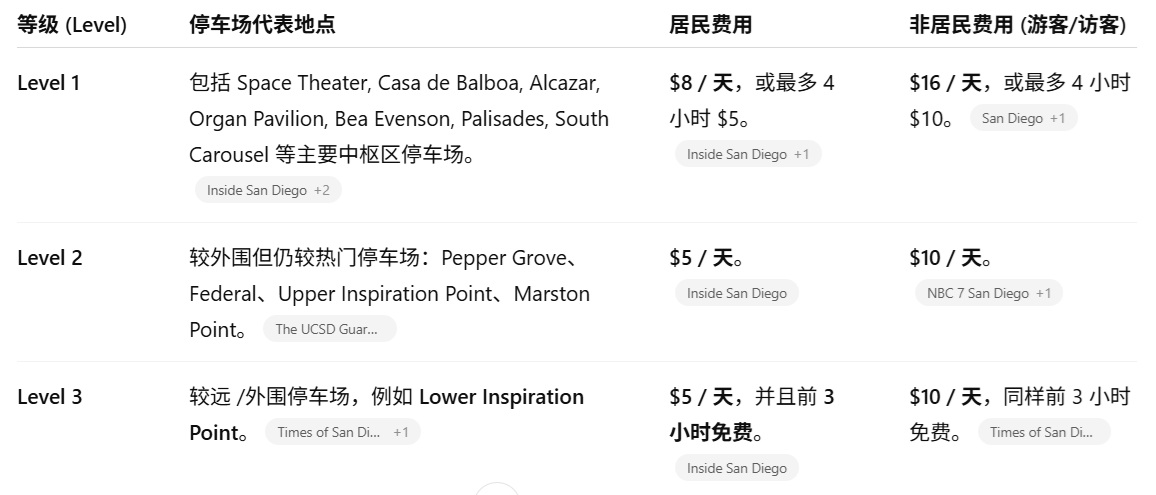The height and width of the screenshot is (495, 1156).
Task: Select the Level 3 row label
Action: (x=49, y=397)
